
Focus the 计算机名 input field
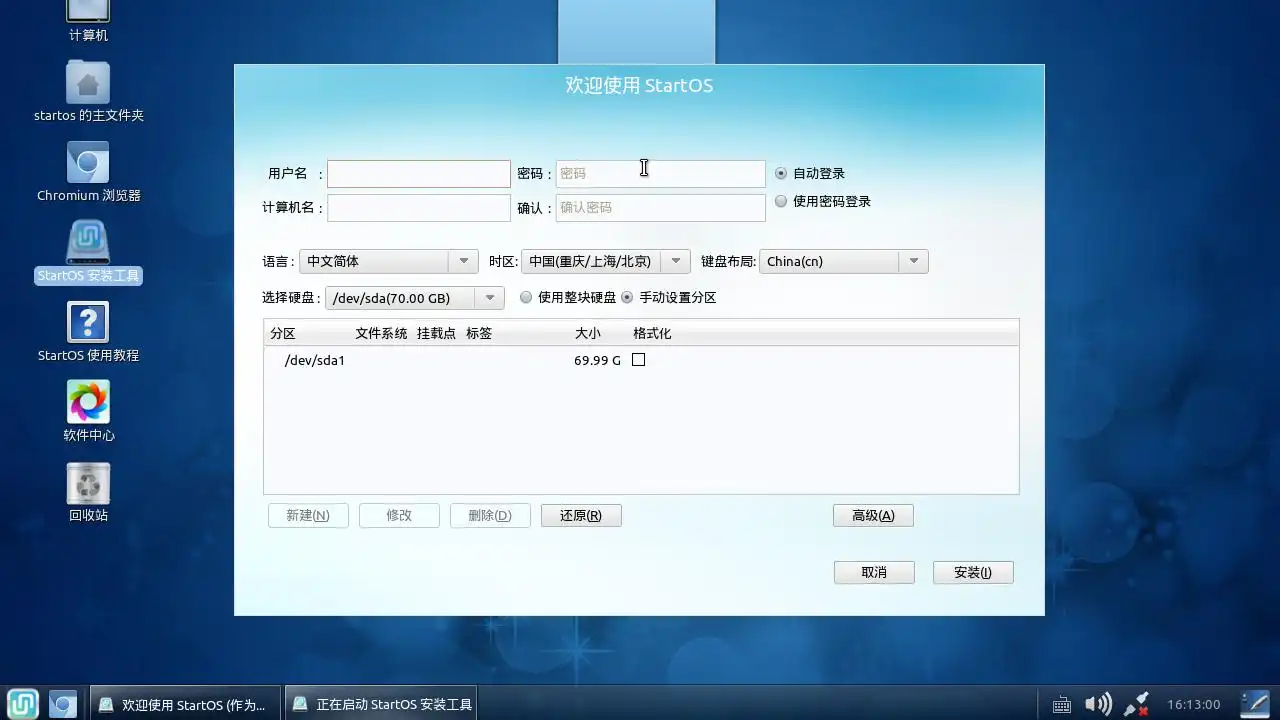[x=419, y=208]
